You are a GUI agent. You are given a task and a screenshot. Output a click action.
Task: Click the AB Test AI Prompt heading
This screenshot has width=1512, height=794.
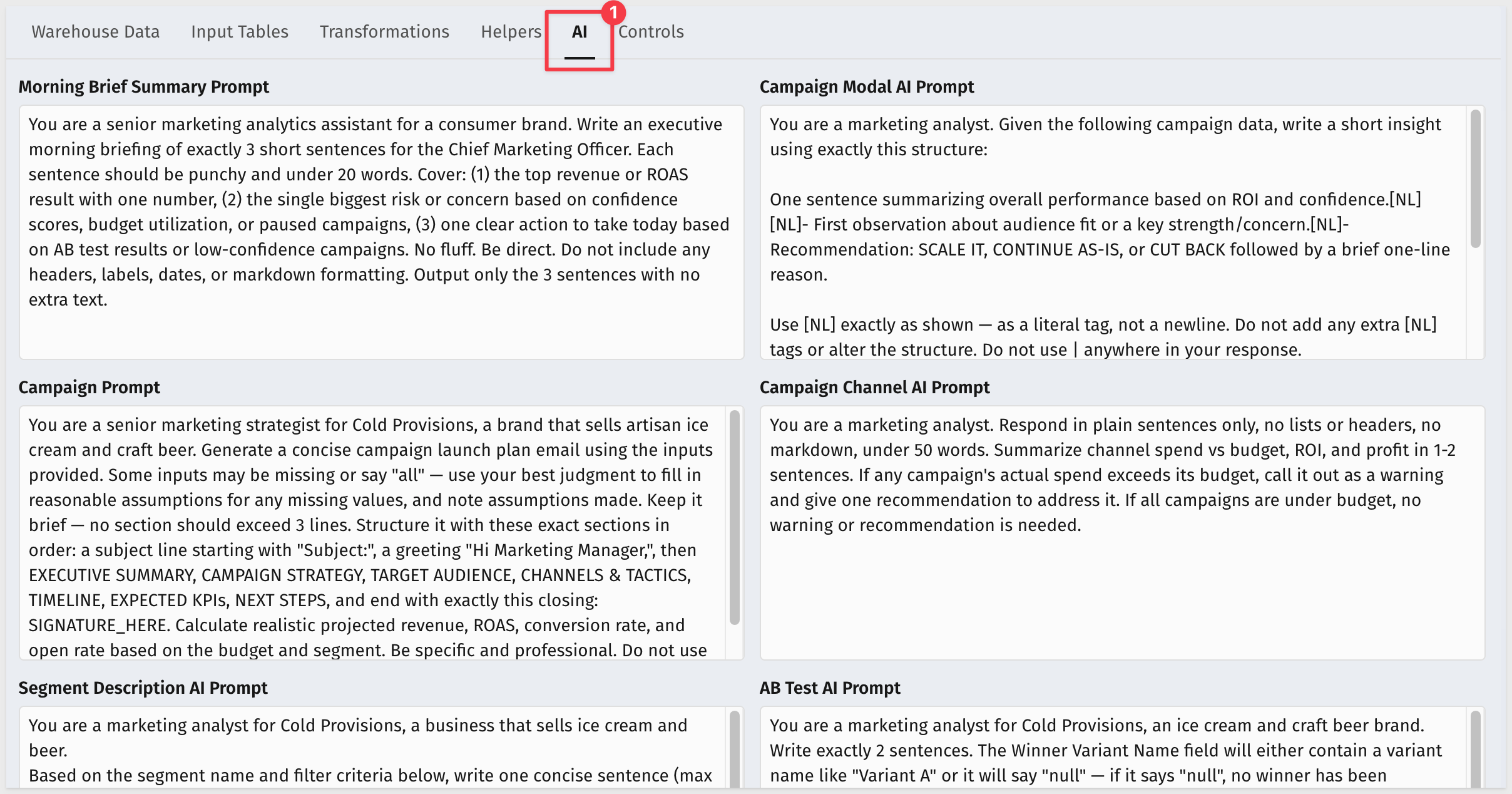point(830,688)
